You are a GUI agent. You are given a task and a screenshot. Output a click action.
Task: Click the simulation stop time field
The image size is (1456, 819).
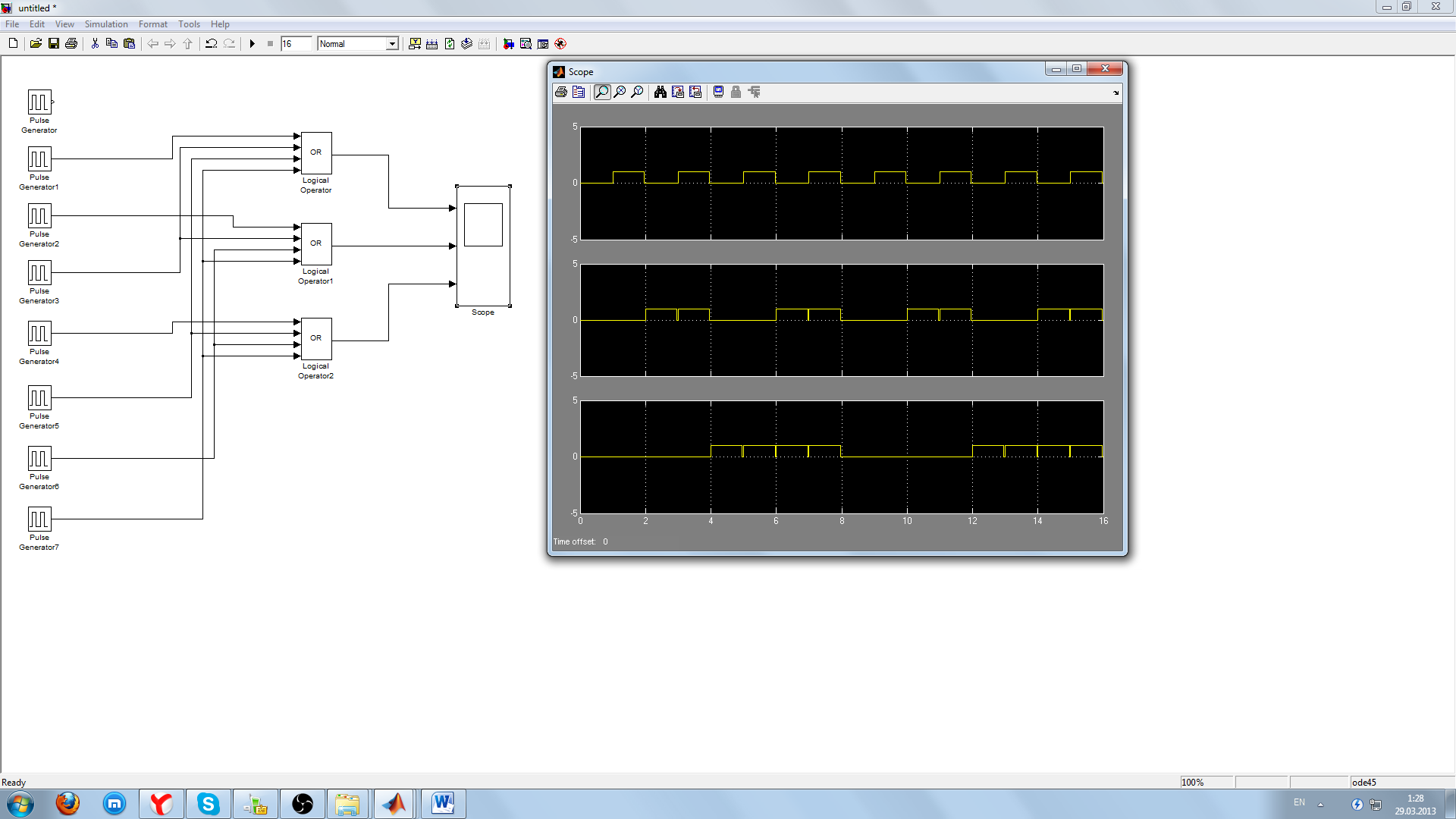[296, 43]
